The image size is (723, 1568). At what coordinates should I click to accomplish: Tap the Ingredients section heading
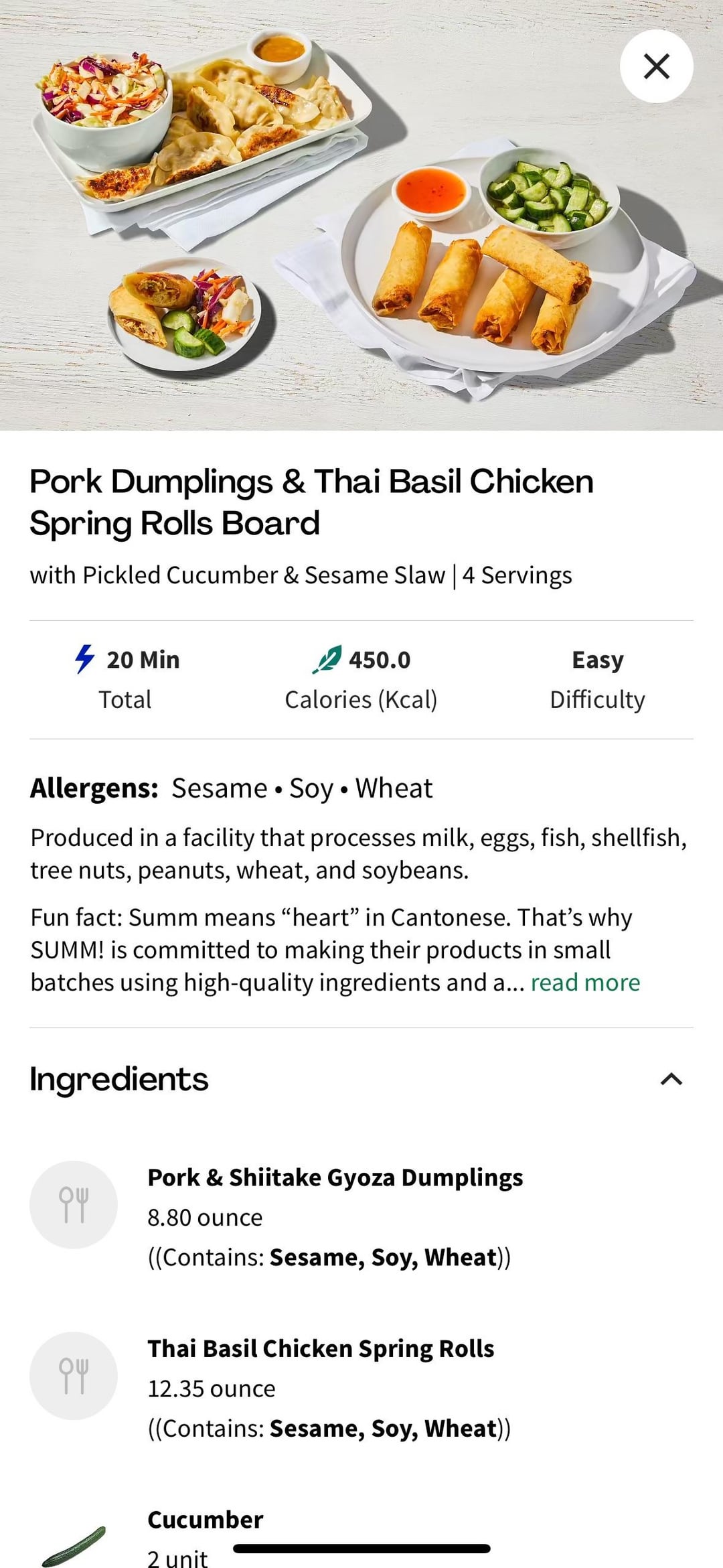pyautogui.click(x=119, y=1079)
